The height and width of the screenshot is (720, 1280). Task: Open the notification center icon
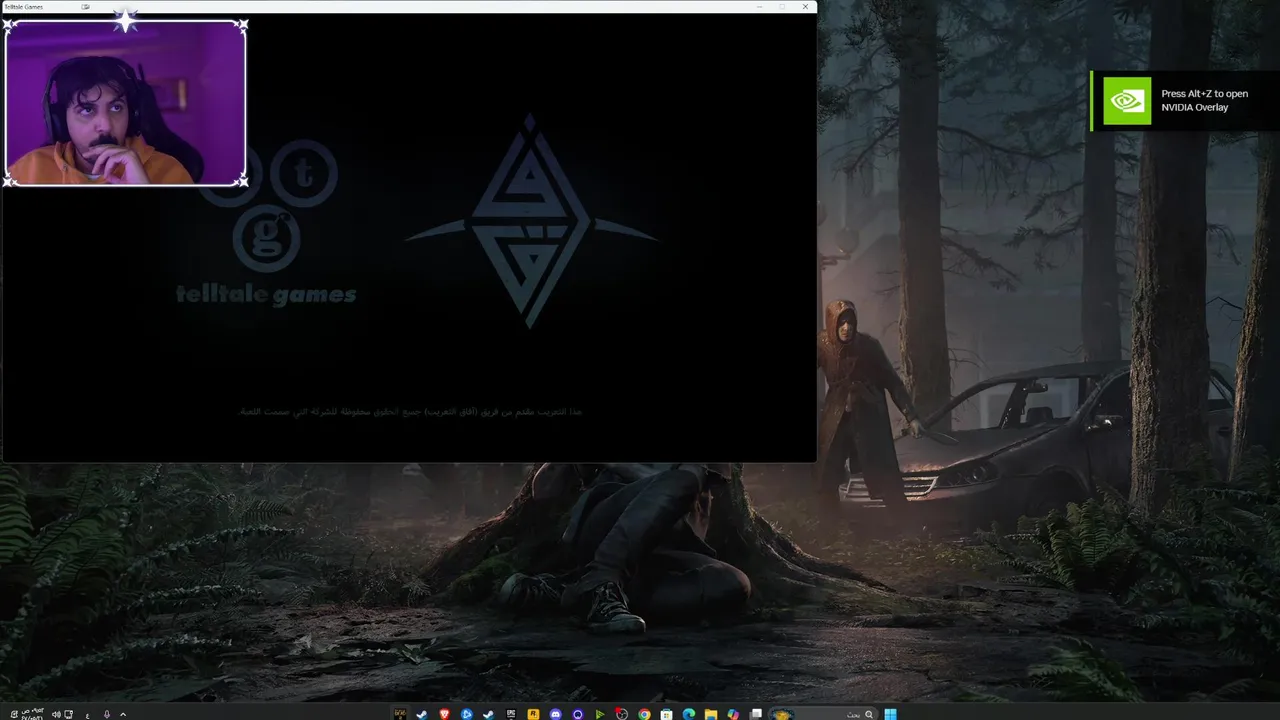[14, 714]
